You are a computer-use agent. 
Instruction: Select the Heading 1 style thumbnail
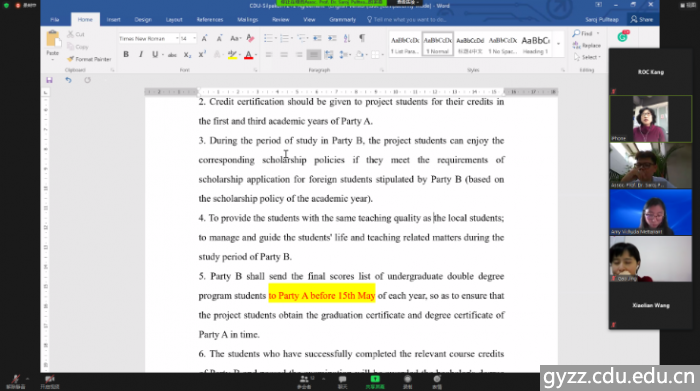[x=535, y=44]
